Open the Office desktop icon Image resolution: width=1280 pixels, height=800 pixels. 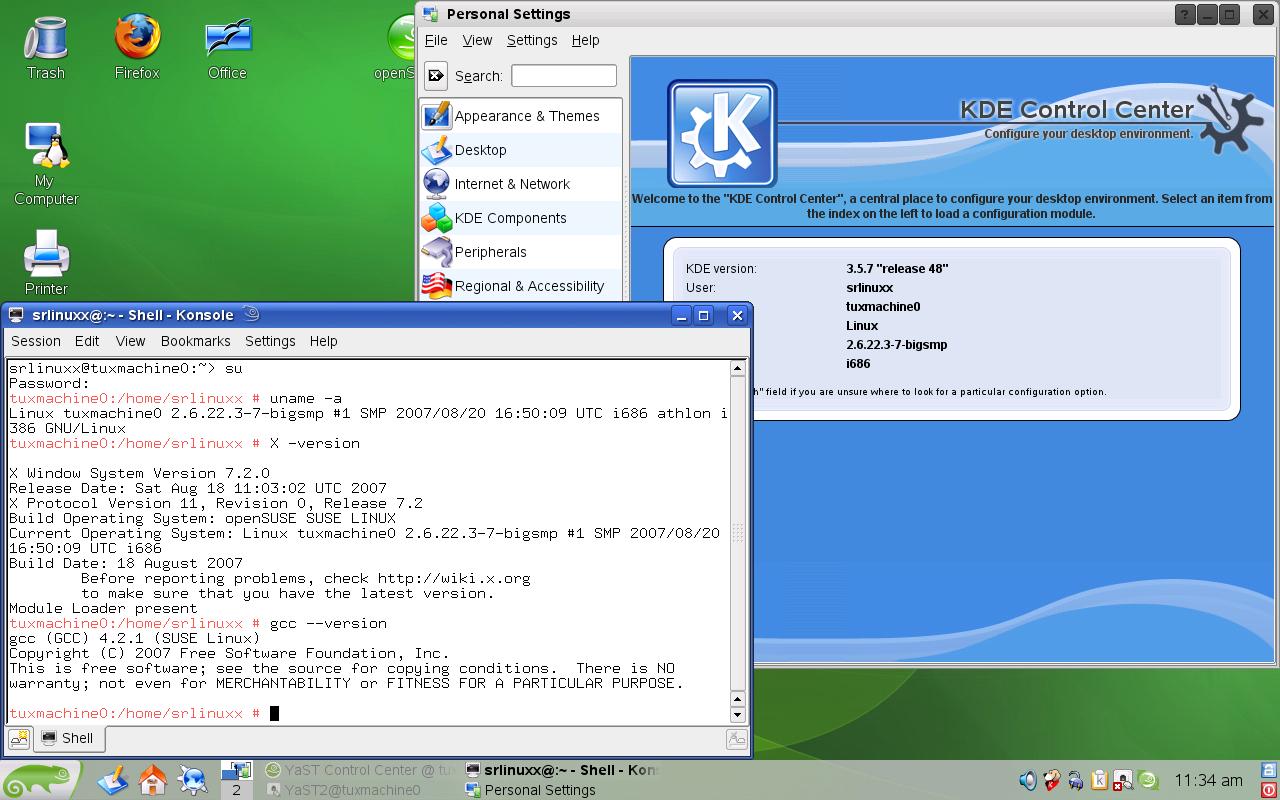coord(227,48)
